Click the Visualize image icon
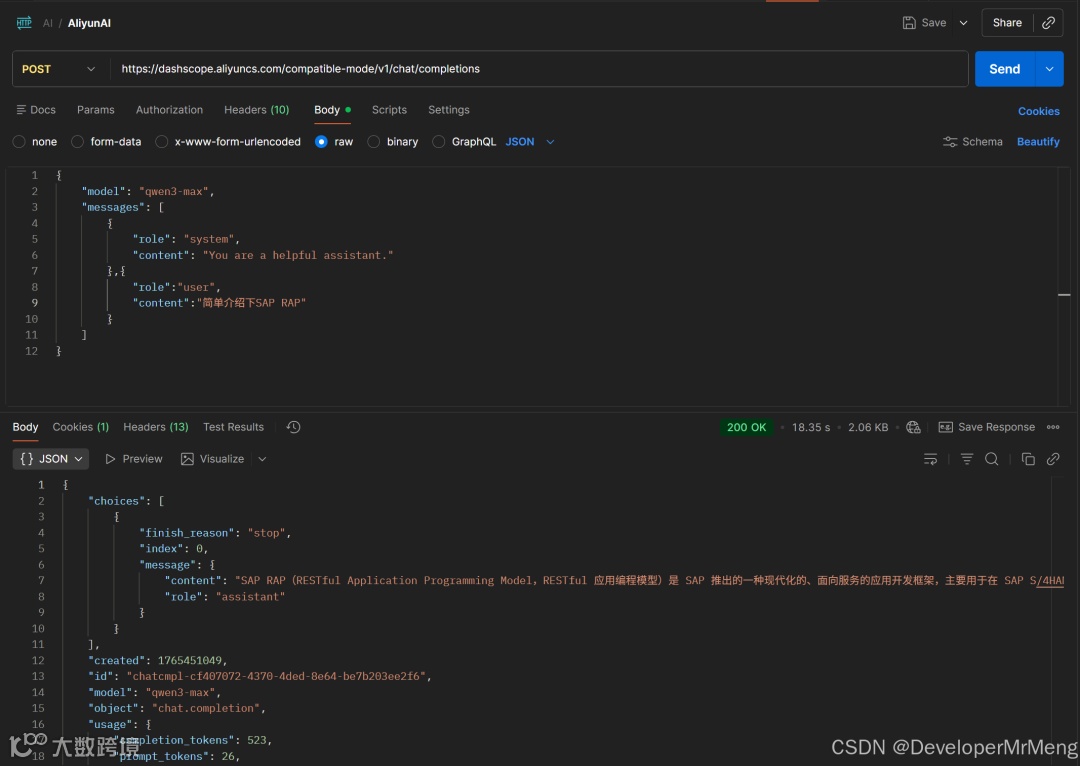 (x=187, y=459)
